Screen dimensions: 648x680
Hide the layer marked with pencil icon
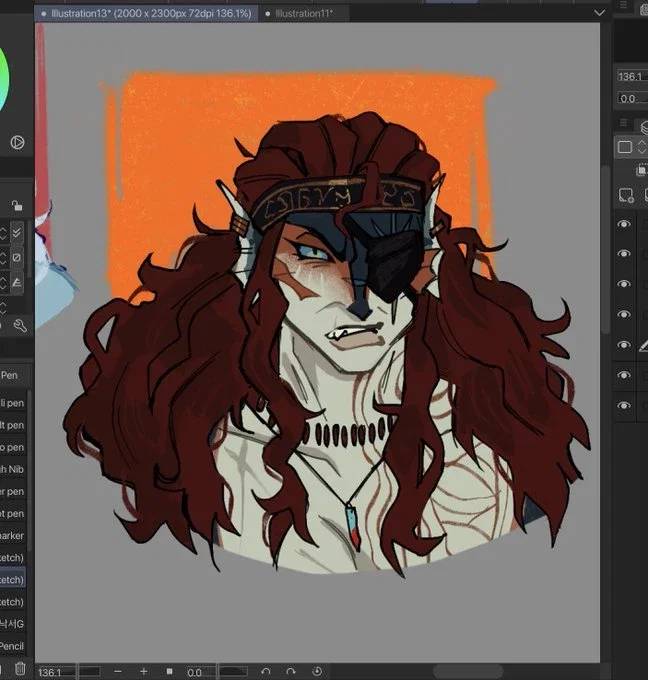624,345
